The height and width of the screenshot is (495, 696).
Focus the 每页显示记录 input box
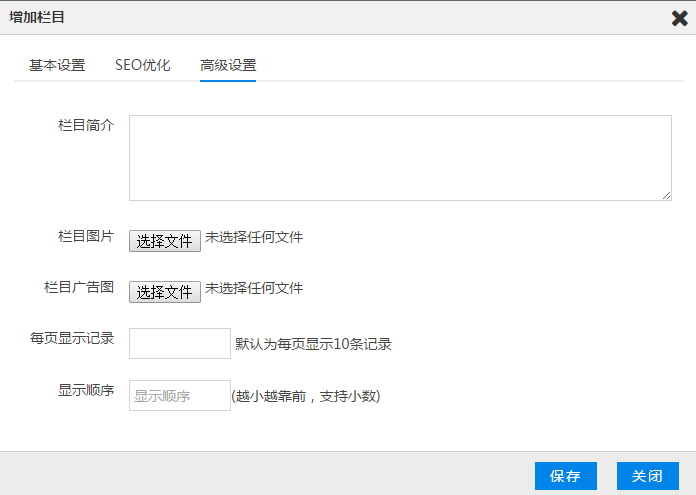tap(180, 343)
